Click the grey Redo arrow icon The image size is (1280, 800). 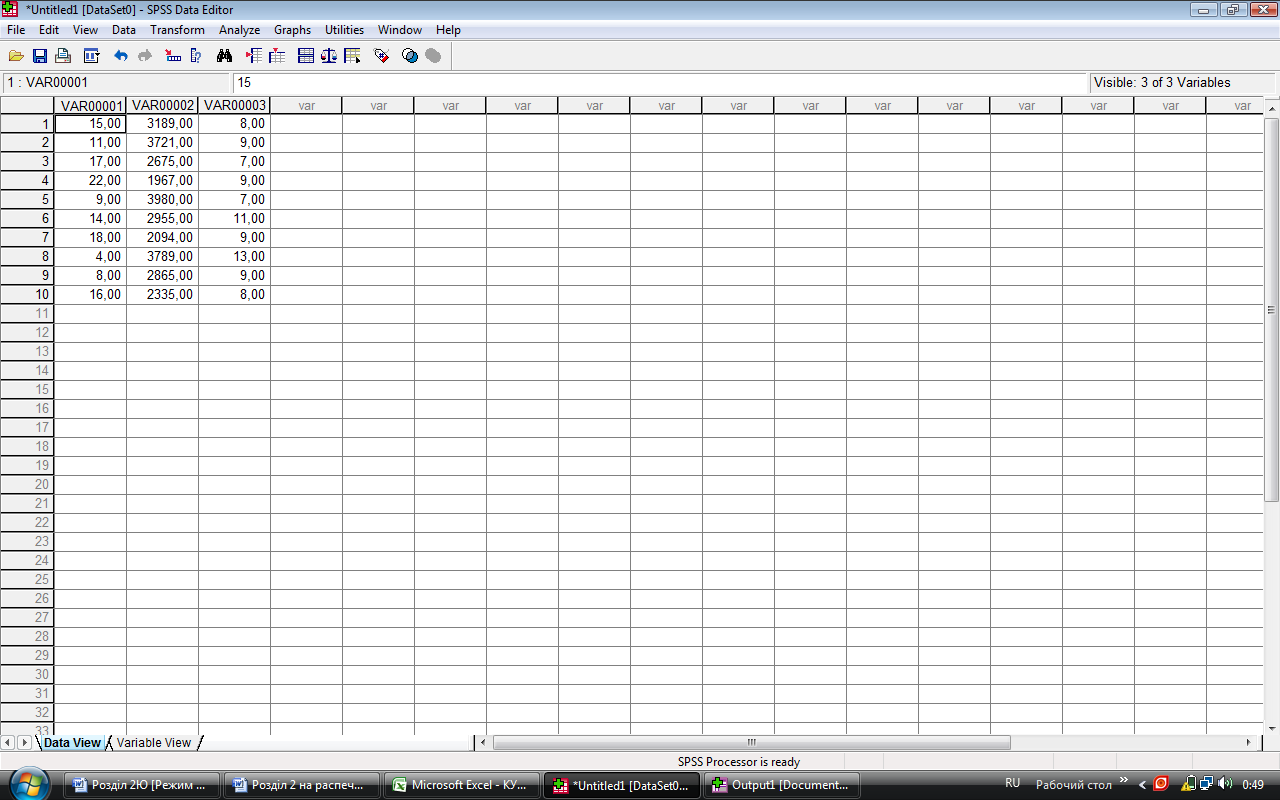pyautogui.click(x=144, y=56)
